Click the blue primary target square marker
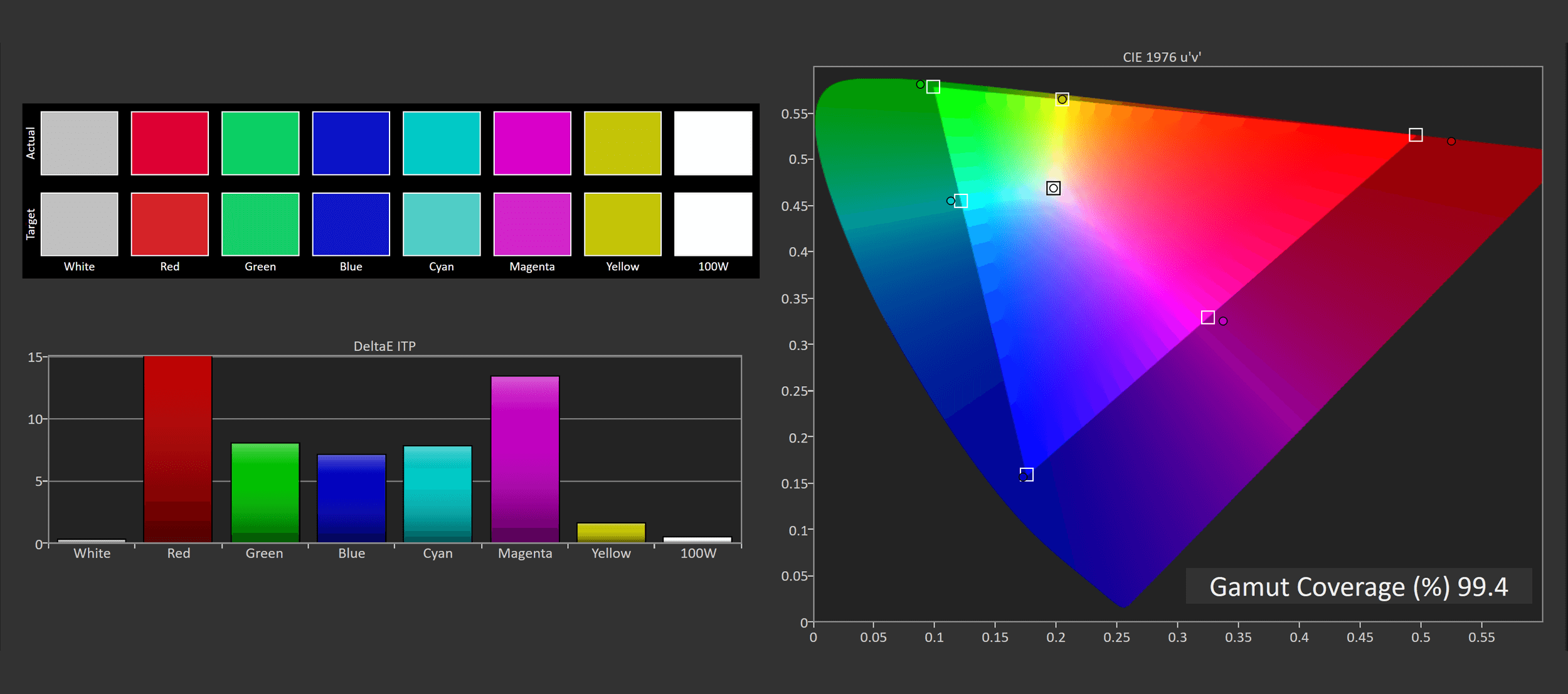 pyautogui.click(x=1026, y=474)
